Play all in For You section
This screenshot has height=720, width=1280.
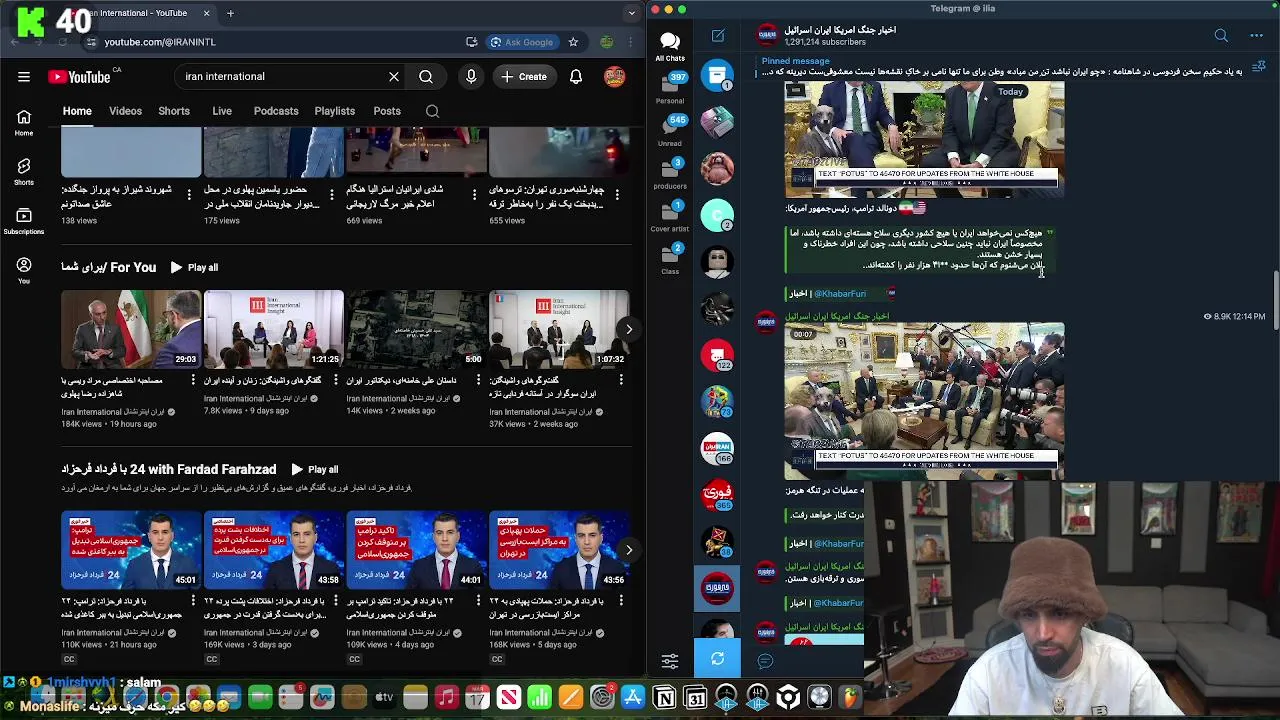tap(194, 267)
